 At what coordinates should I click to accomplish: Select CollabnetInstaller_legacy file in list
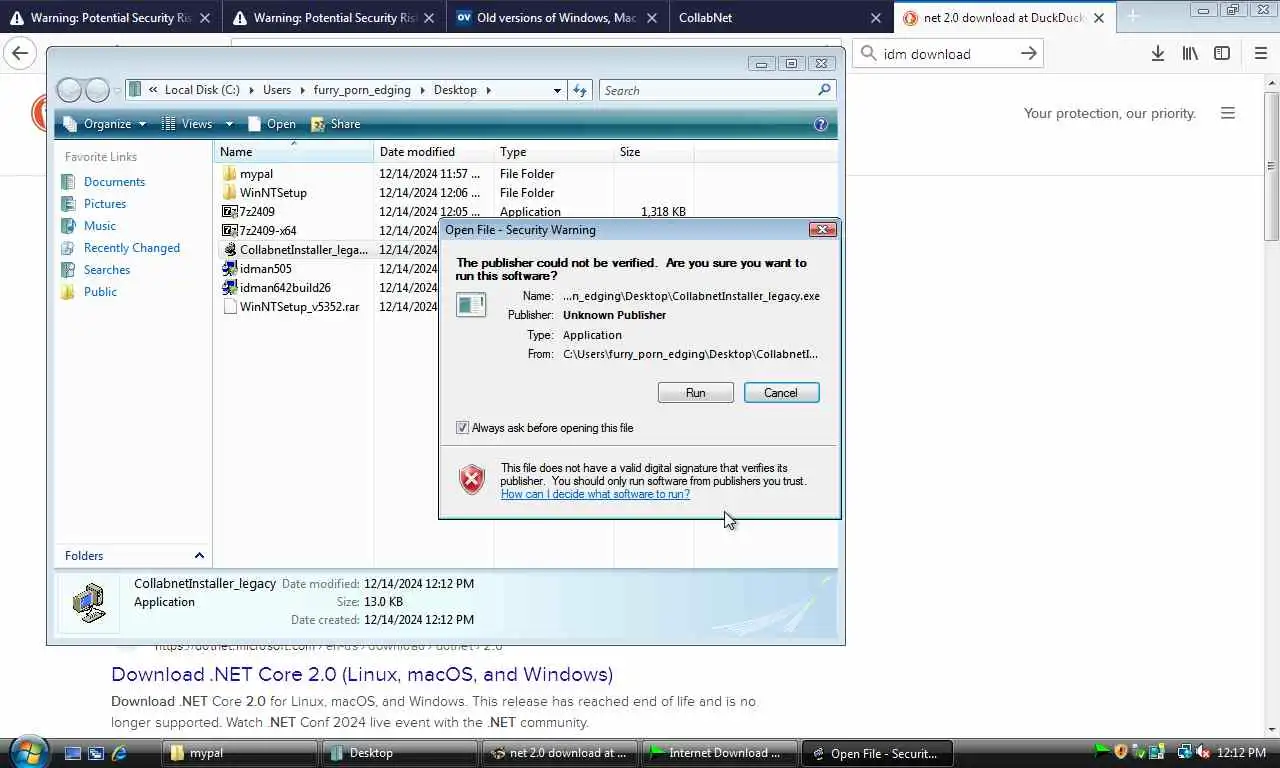(x=296, y=250)
